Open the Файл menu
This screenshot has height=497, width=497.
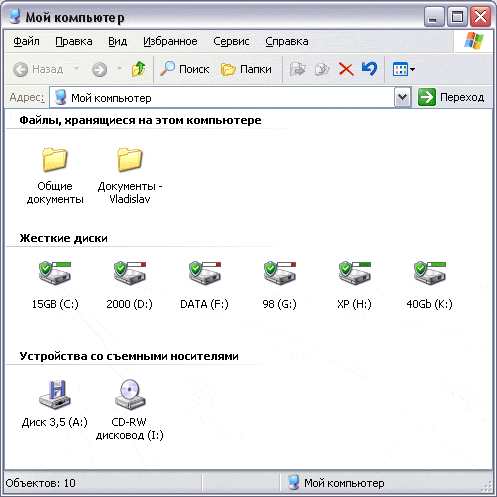[26, 41]
